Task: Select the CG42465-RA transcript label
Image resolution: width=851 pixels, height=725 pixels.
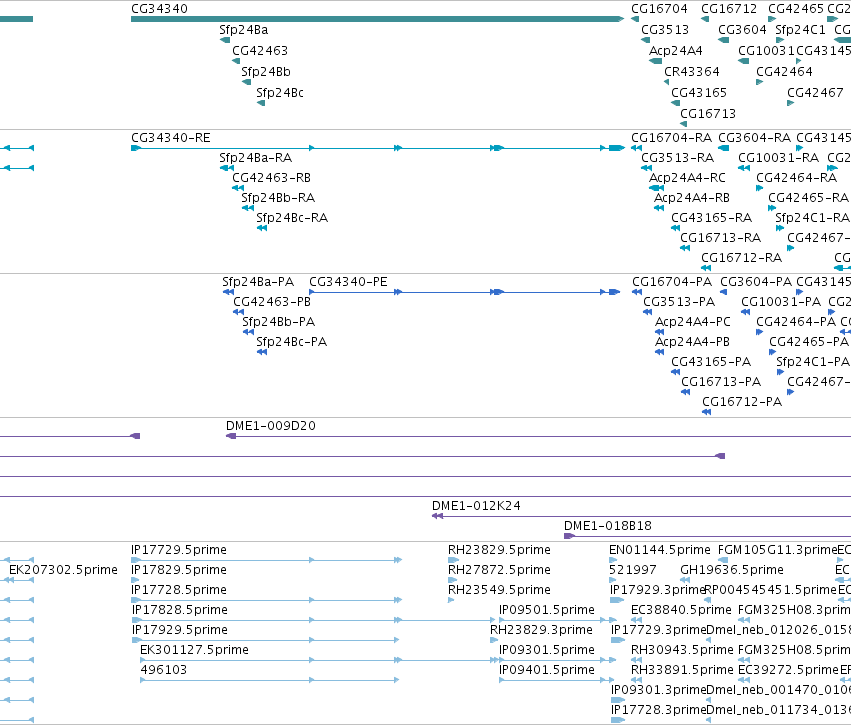Action: tap(808, 199)
